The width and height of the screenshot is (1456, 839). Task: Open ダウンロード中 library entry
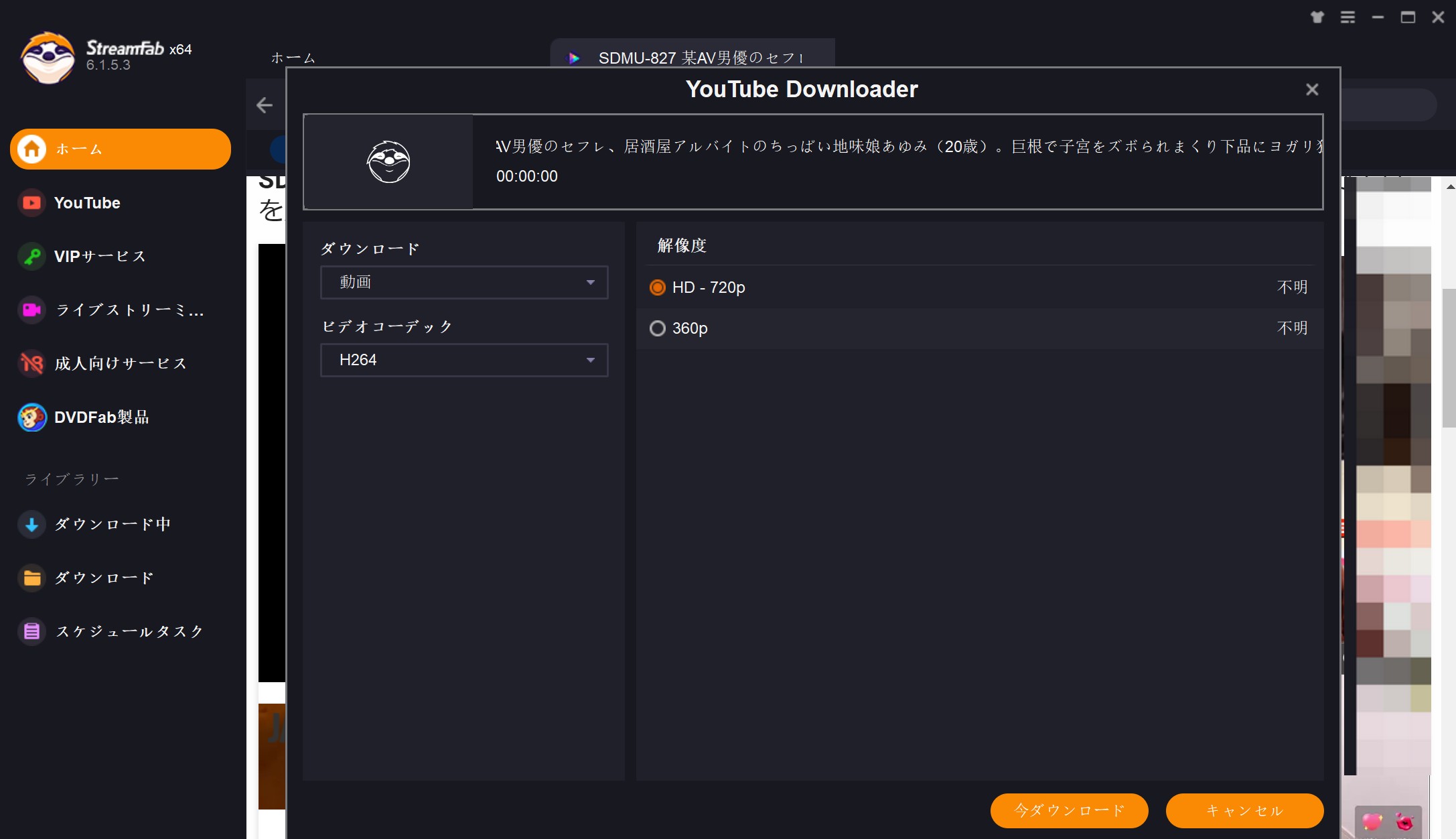tap(121, 524)
